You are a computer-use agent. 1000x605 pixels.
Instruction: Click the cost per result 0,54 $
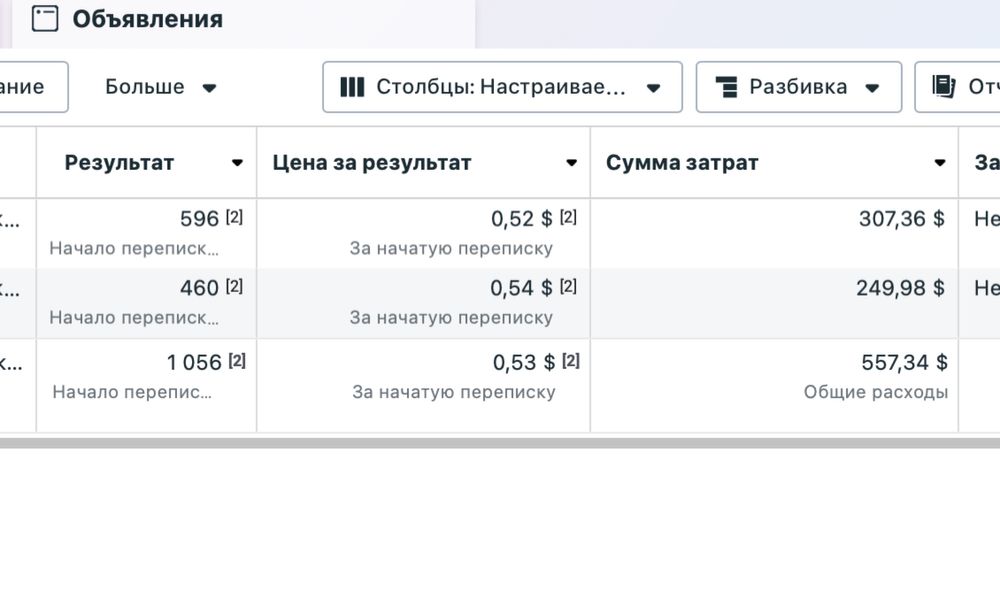(x=522, y=288)
